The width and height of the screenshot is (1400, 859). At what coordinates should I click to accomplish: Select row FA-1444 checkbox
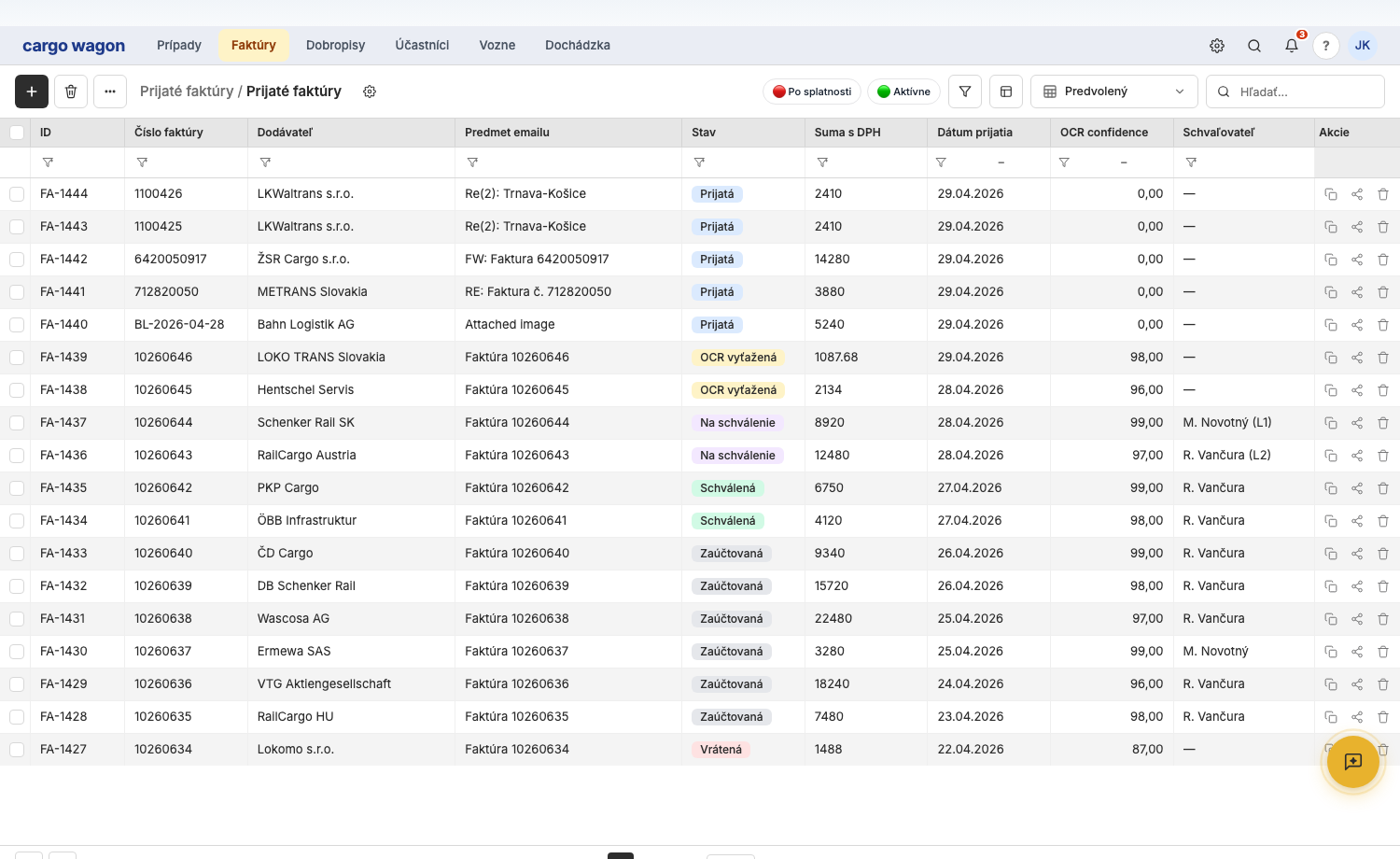(x=17, y=194)
